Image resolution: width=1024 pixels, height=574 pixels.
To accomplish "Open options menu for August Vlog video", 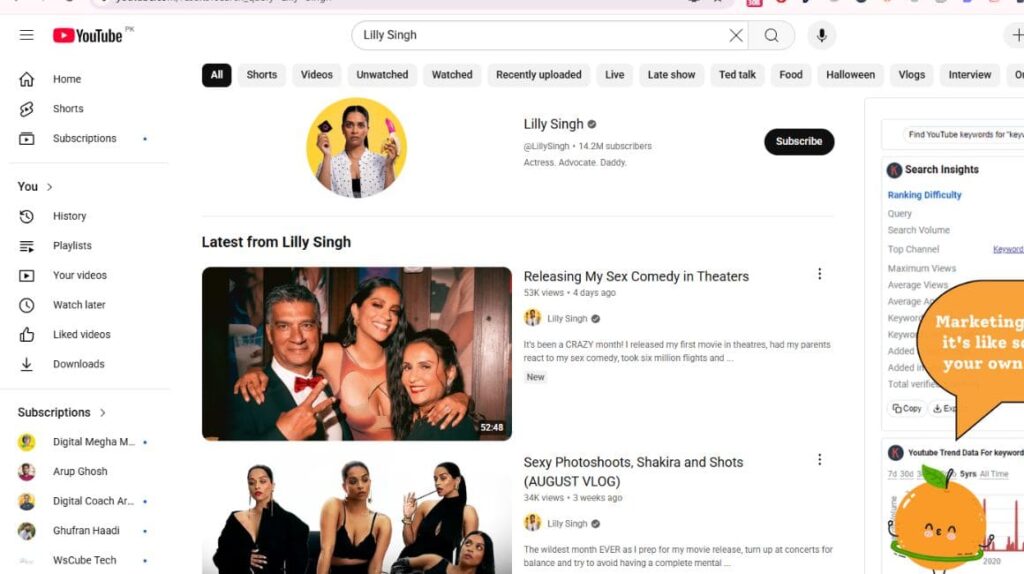I will (819, 460).
